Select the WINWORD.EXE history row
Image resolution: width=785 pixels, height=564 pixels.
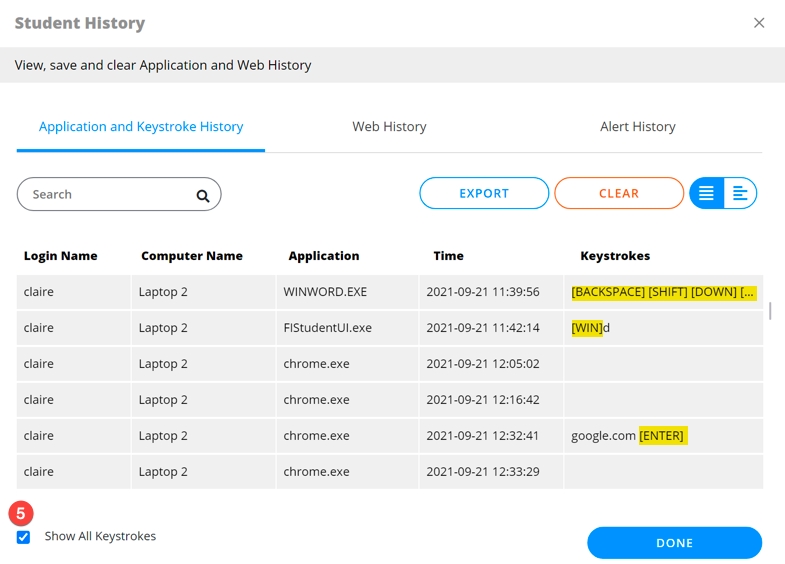tap(325, 292)
